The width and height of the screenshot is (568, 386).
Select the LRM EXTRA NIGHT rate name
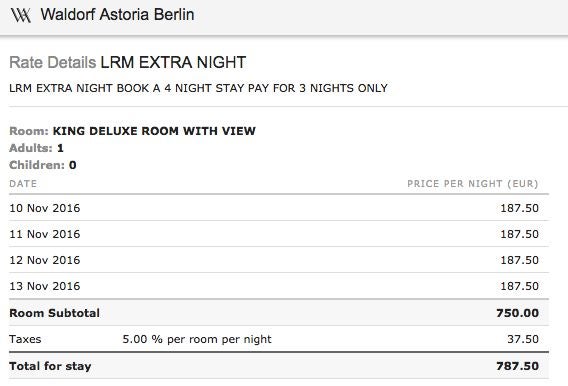point(173,62)
